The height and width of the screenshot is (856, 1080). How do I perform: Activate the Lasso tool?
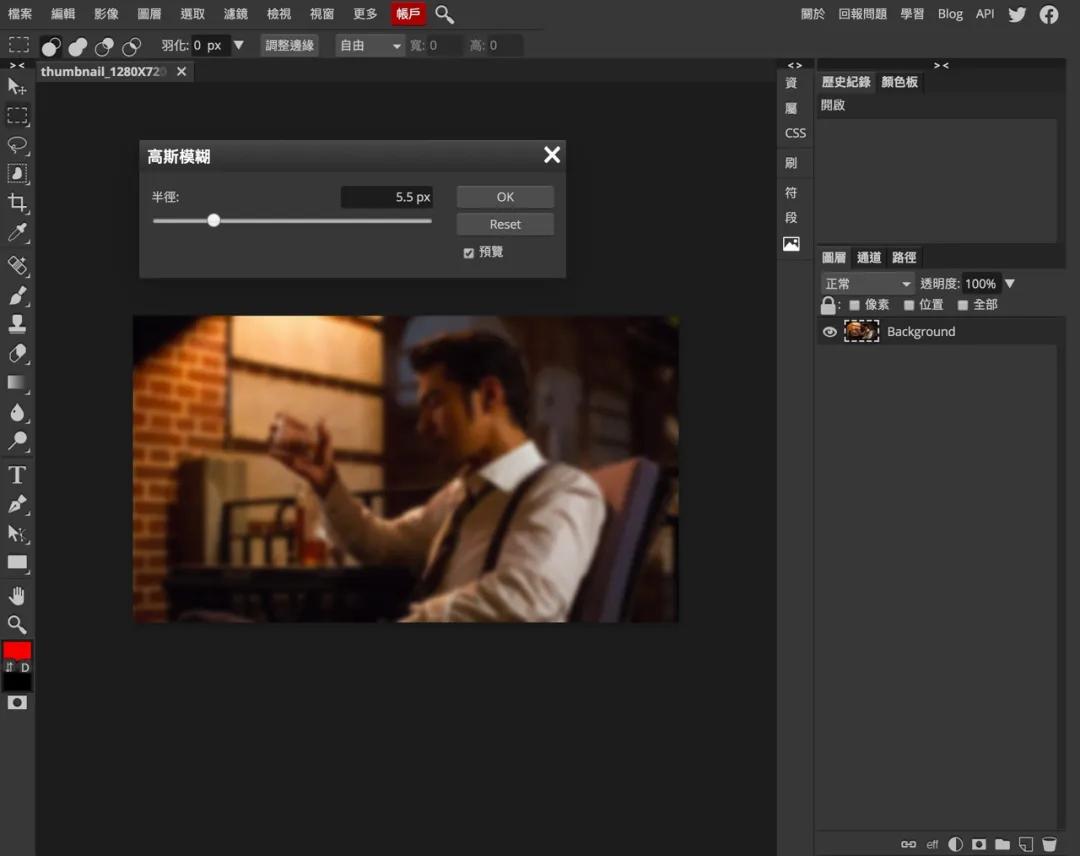point(16,146)
